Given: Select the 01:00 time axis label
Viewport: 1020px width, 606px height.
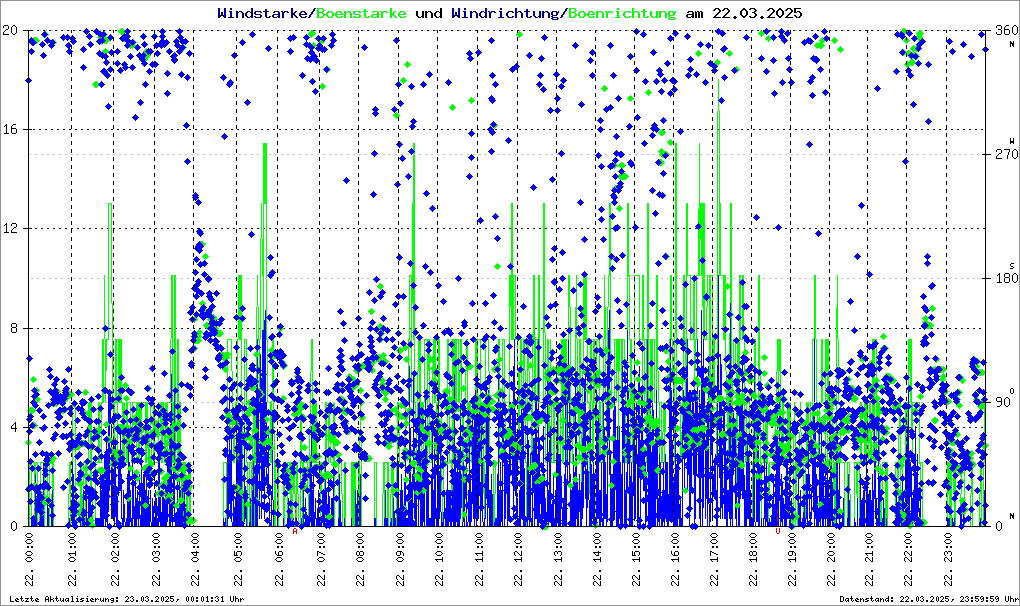Looking at the screenshot, I should (72, 559).
